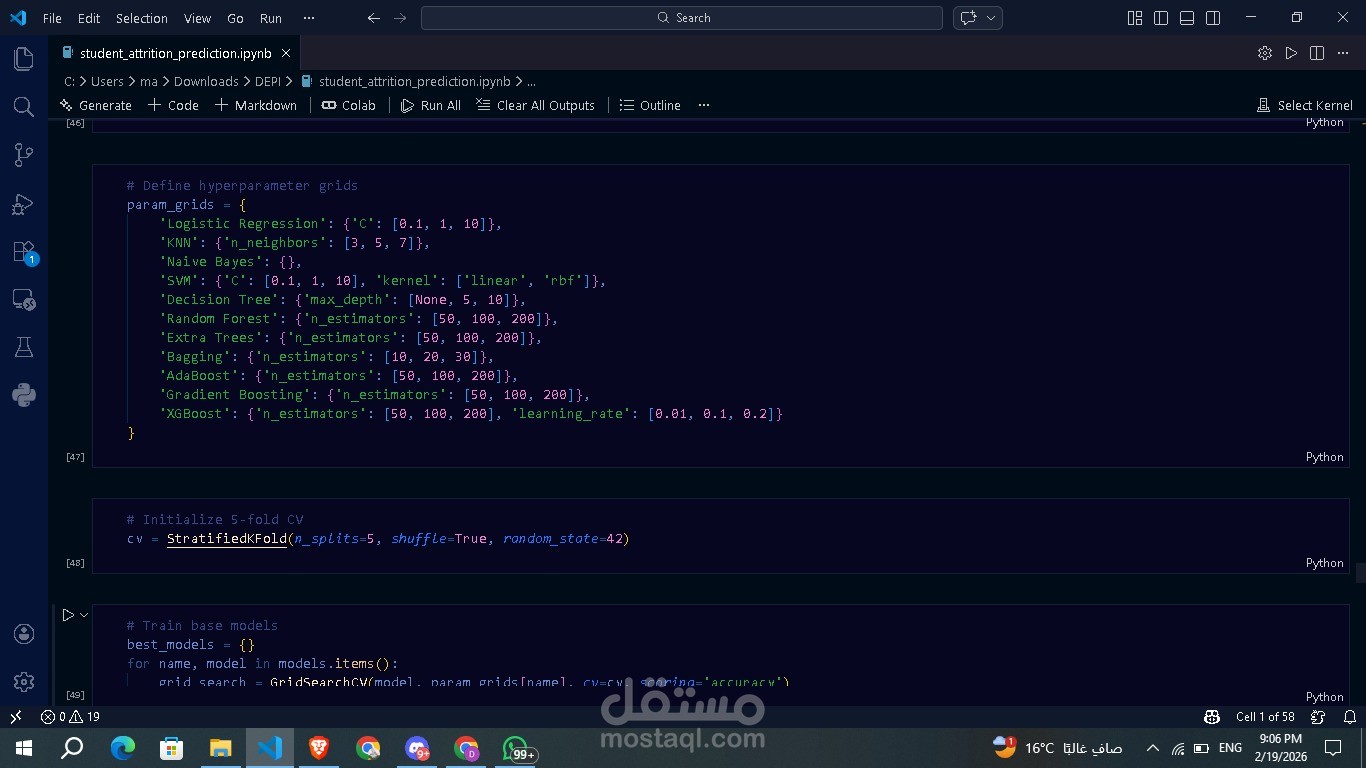Open notebook toolbar overflow after Outline
This screenshot has width=1366, height=768.
(704, 105)
